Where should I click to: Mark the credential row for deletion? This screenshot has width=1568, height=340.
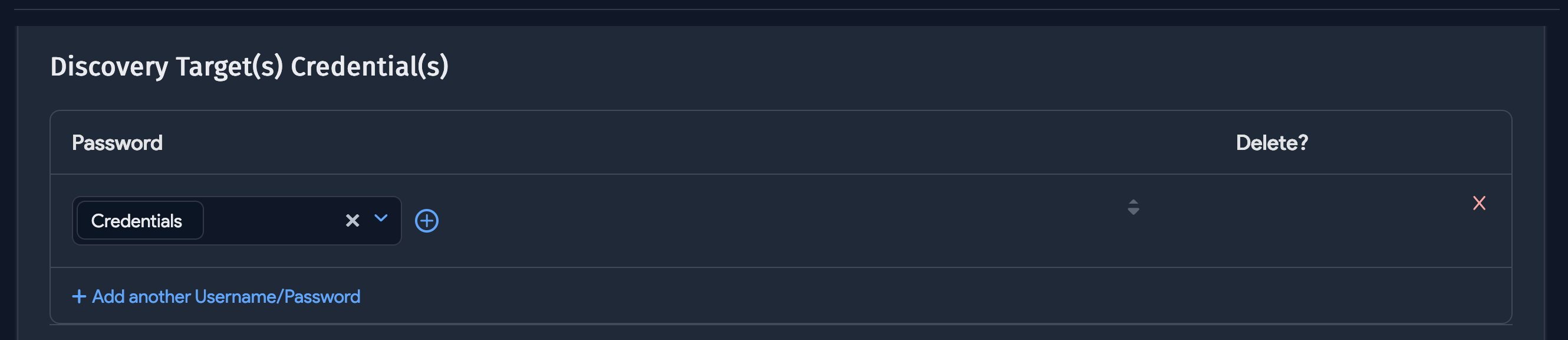pos(1480,203)
